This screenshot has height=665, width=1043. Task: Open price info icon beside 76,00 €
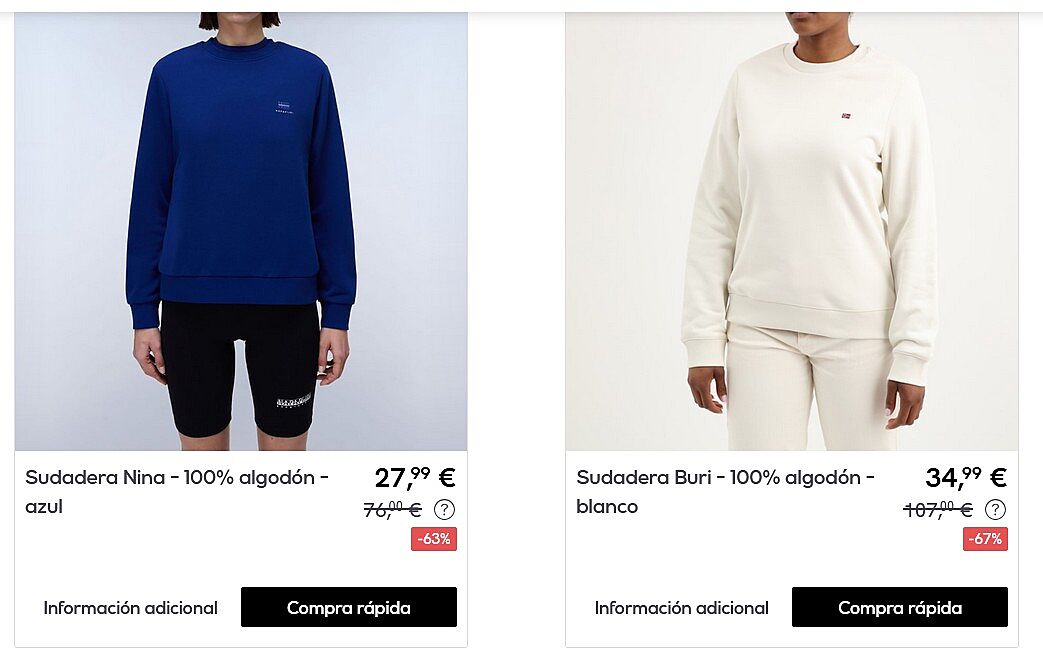[444, 509]
